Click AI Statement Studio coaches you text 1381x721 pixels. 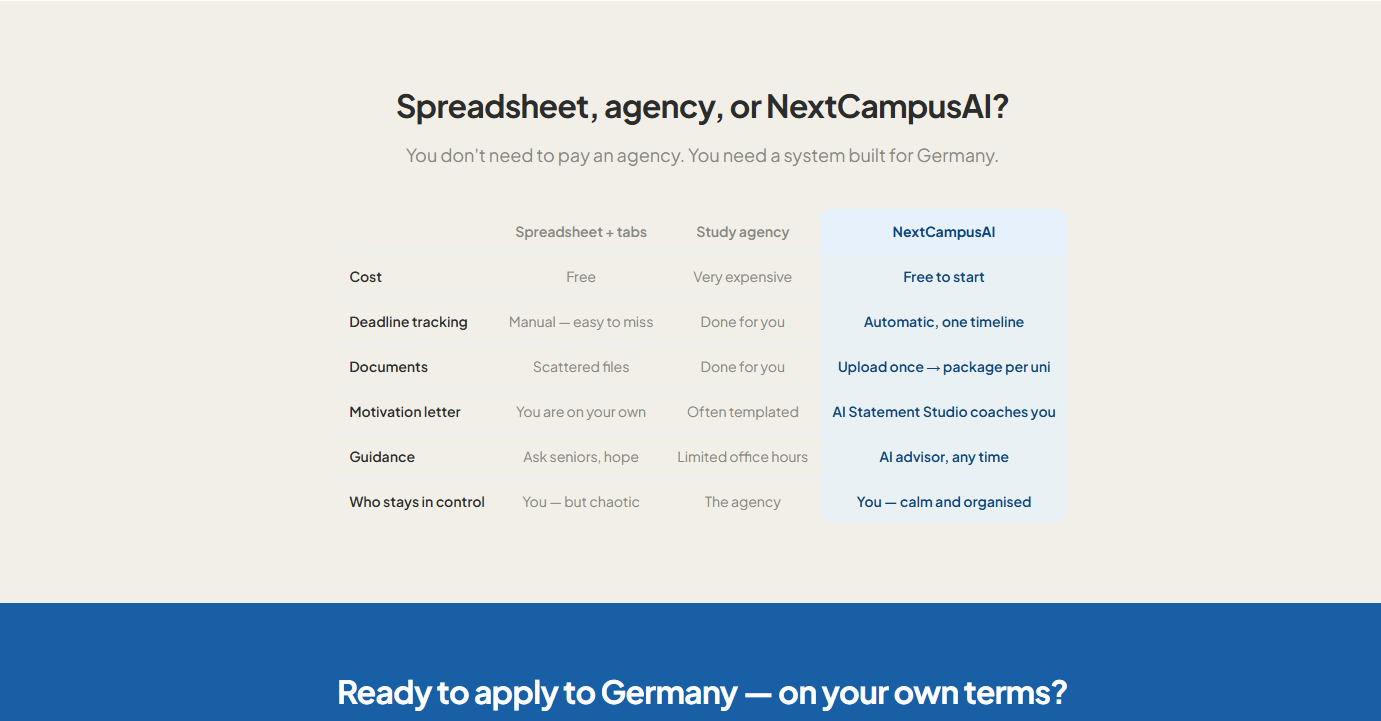(944, 412)
